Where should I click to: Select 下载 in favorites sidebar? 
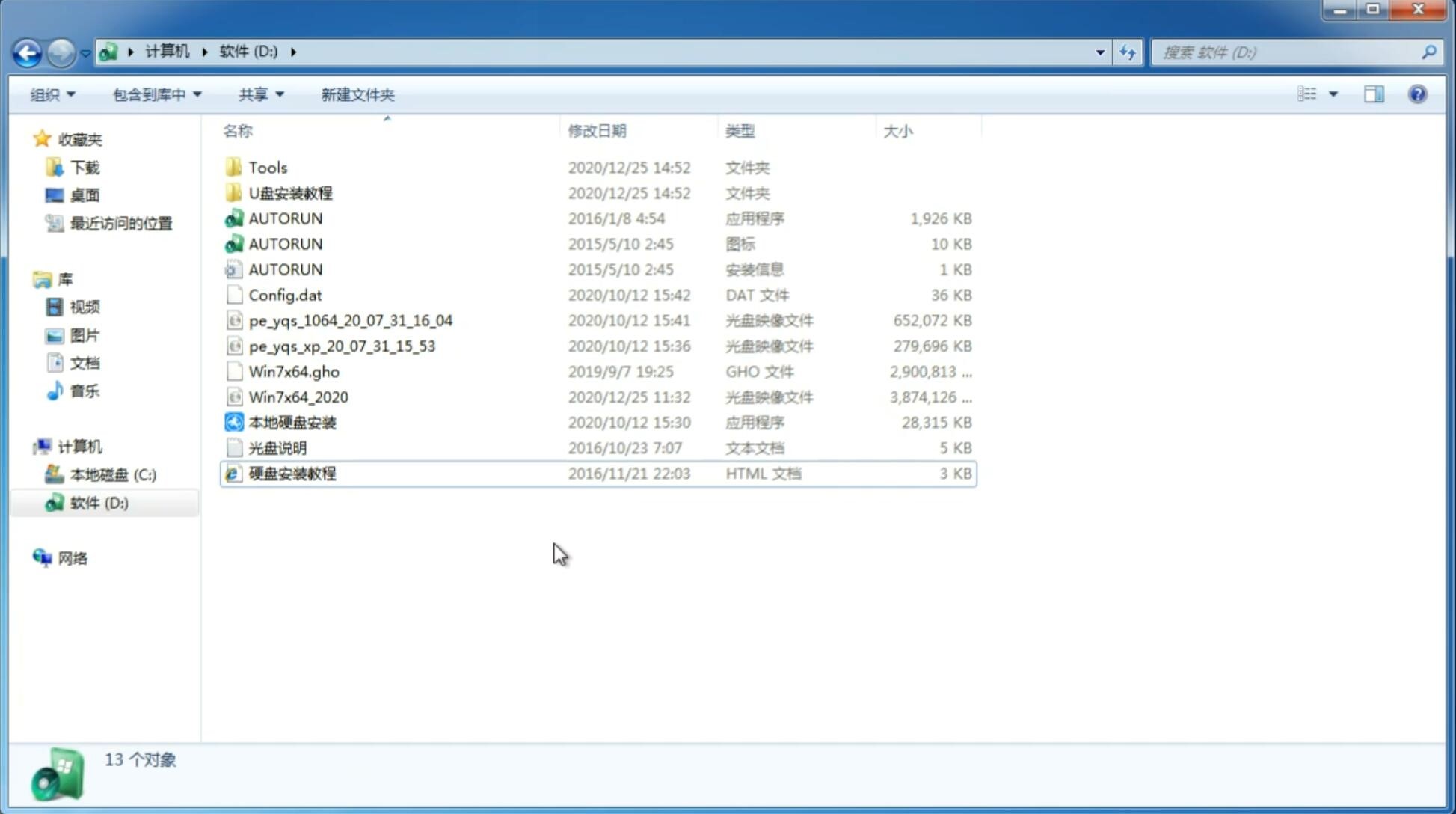click(x=83, y=167)
